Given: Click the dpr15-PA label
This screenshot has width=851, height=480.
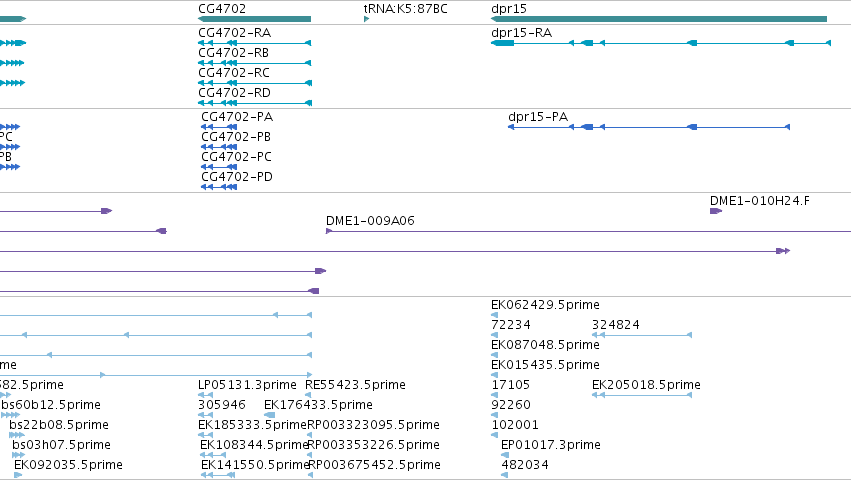Looking at the screenshot, I should coord(538,117).
